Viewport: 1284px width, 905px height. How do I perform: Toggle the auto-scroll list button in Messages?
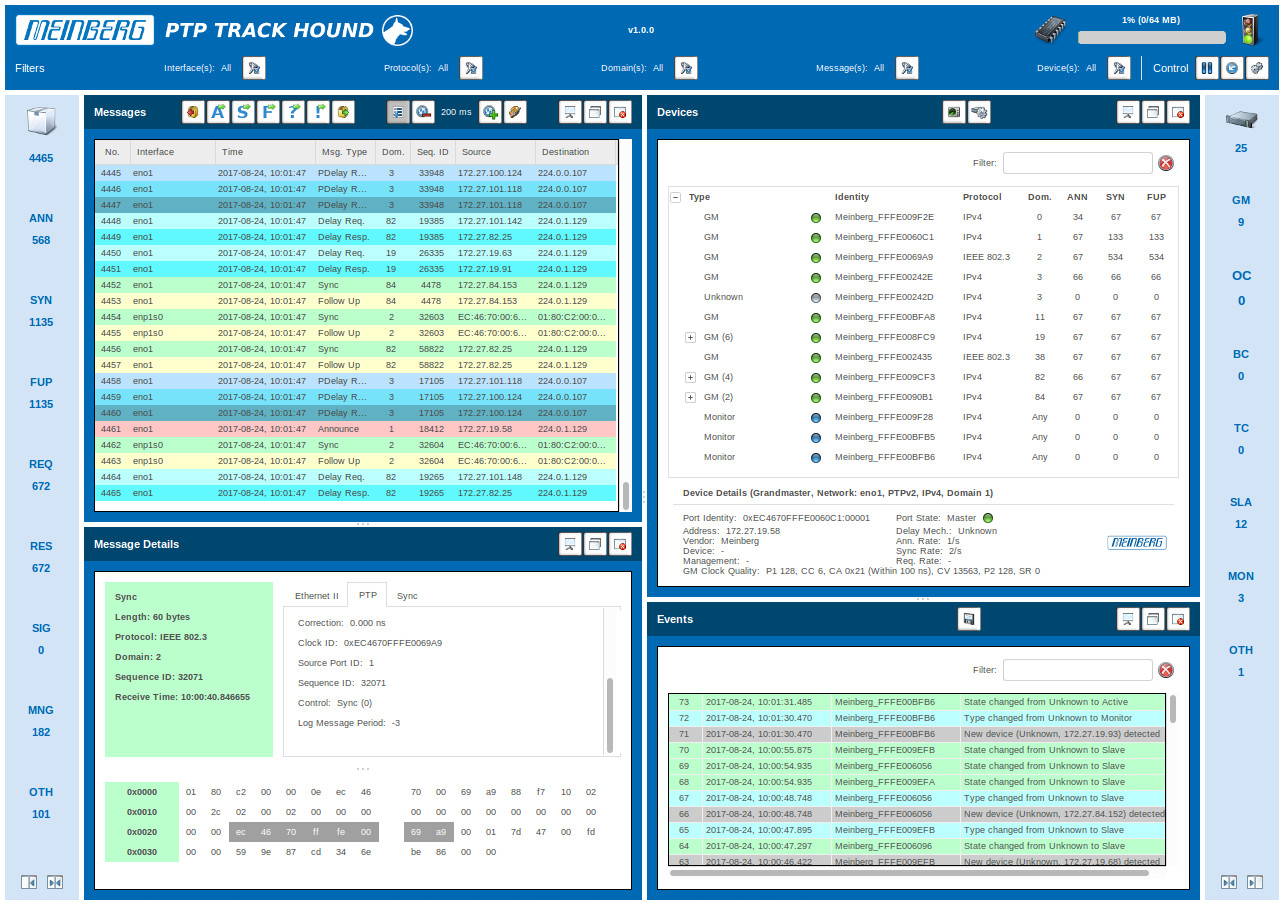click(x=398, y=112)
